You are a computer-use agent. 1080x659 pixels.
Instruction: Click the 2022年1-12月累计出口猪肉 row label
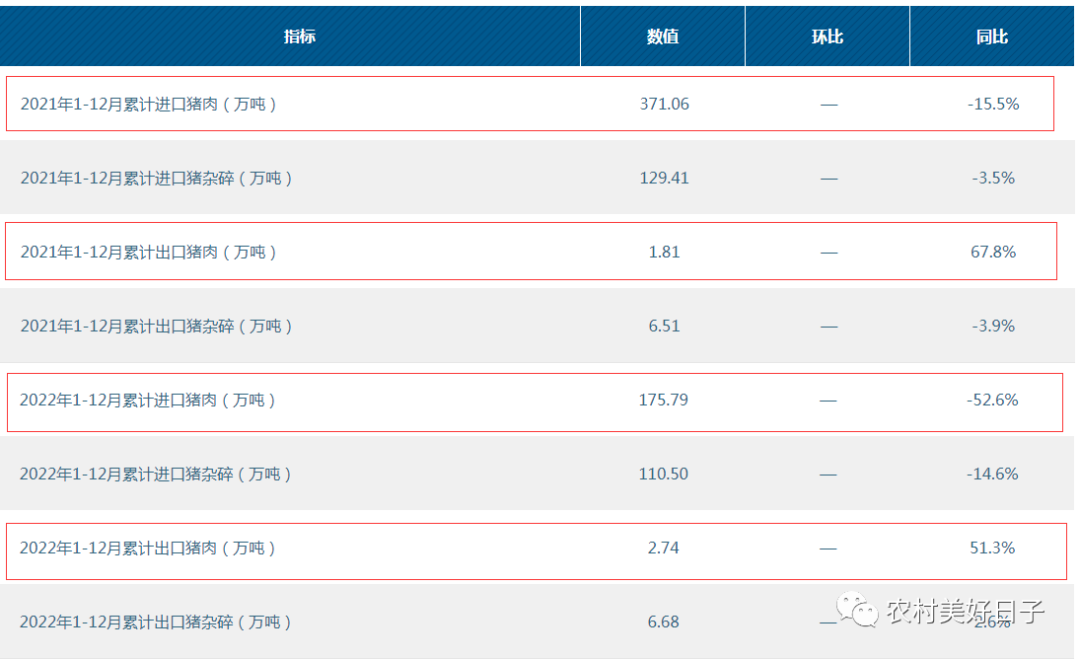click(x=148, y=548)
